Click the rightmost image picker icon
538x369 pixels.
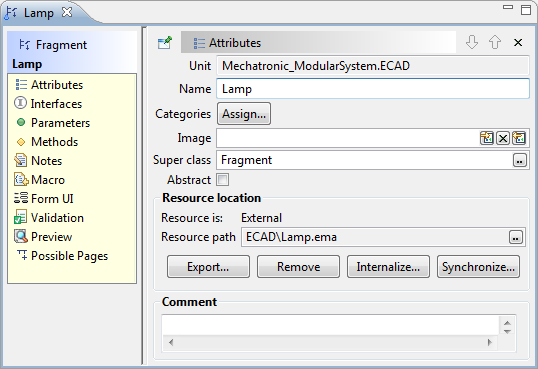click(518, 138)
